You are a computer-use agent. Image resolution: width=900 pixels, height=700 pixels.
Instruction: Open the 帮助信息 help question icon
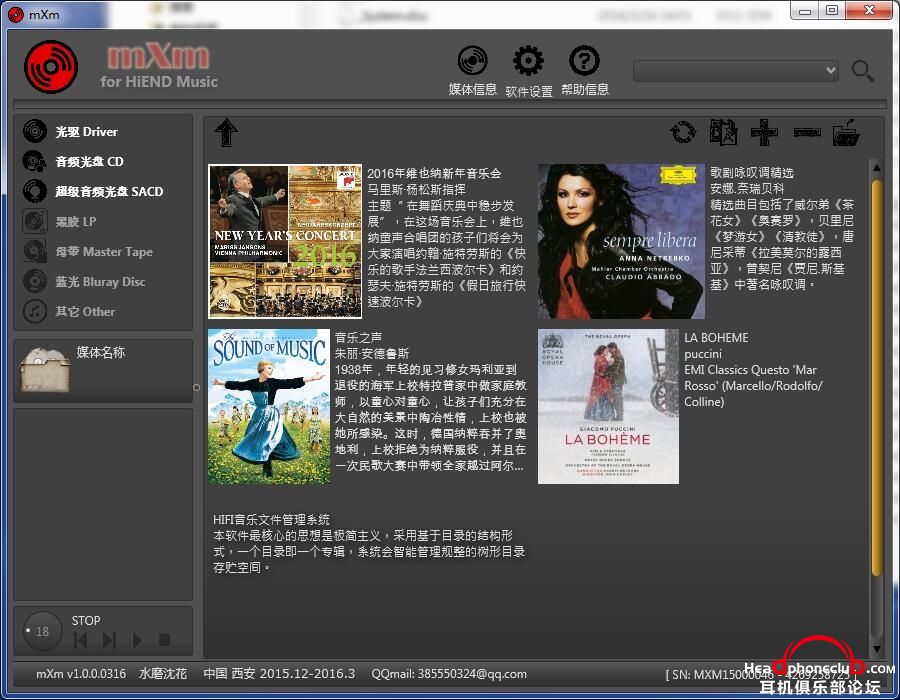(584, 60)
